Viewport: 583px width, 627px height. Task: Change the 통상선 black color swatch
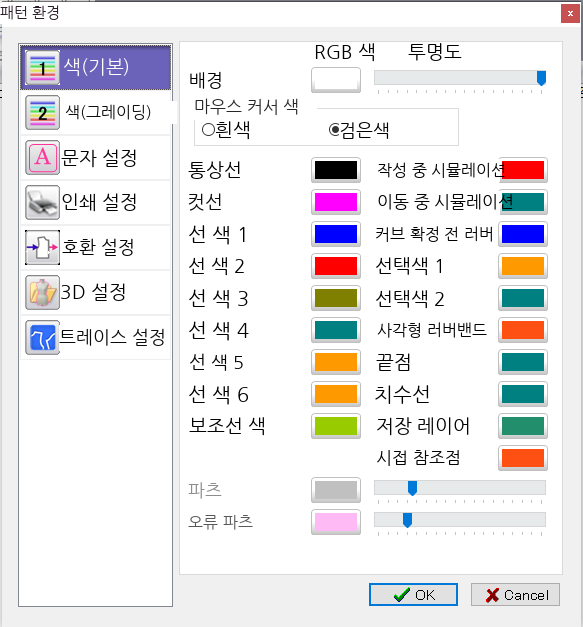pyautogui.click(x=336, y=170)
